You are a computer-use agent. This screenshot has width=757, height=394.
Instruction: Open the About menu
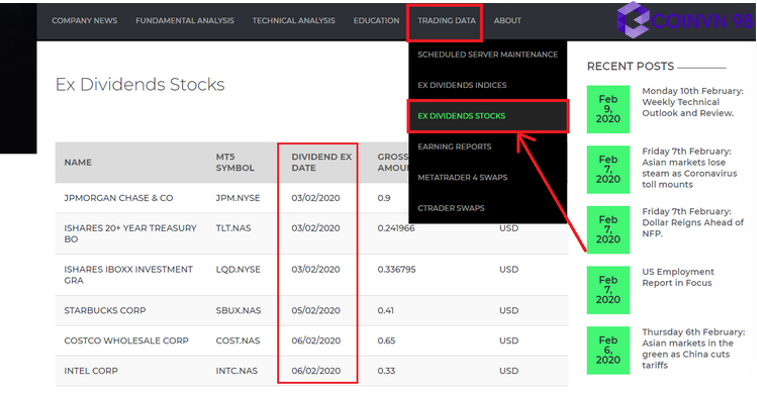point(507,21)
